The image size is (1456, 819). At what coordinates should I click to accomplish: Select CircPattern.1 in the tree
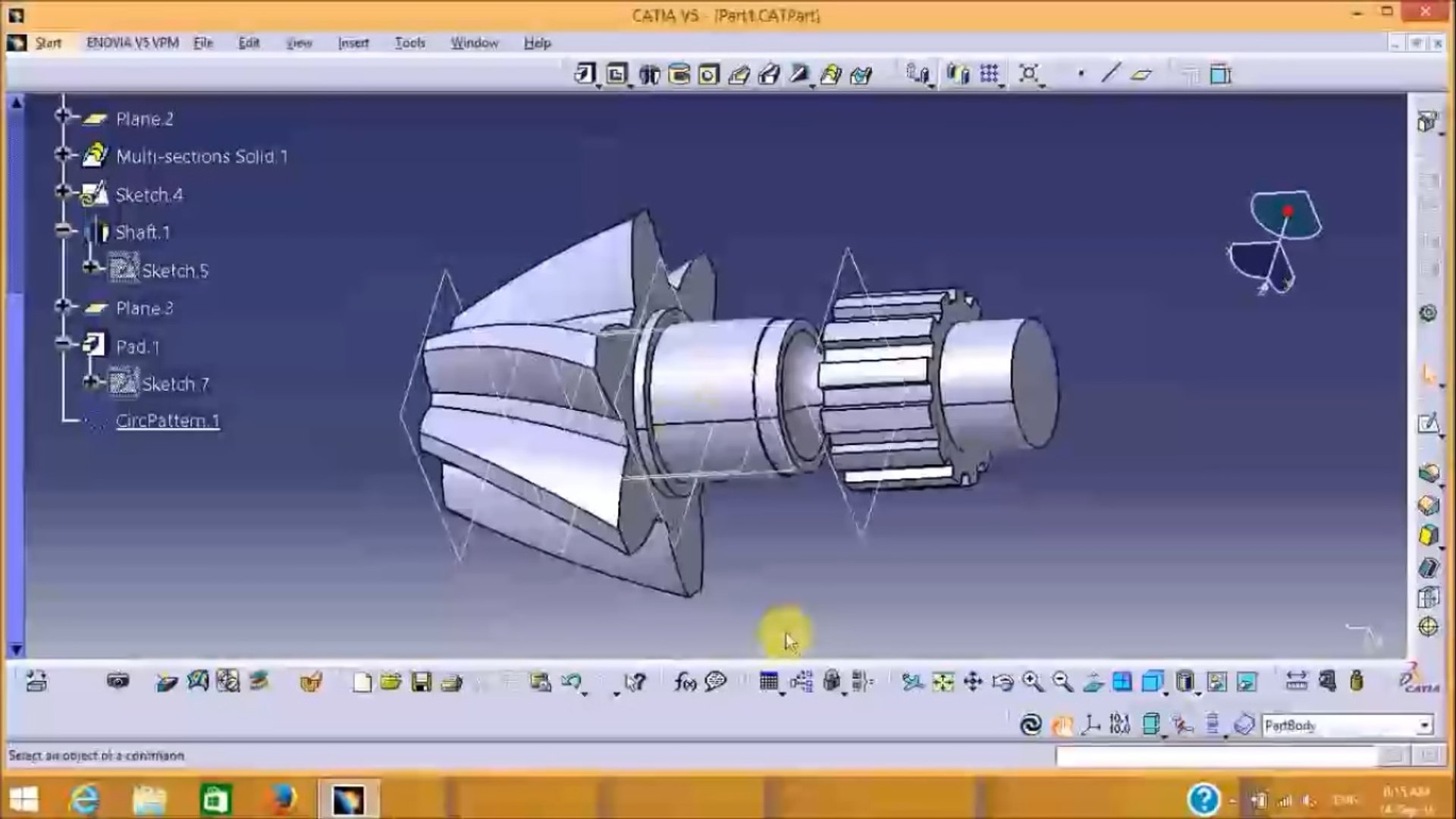pos(168,421)
